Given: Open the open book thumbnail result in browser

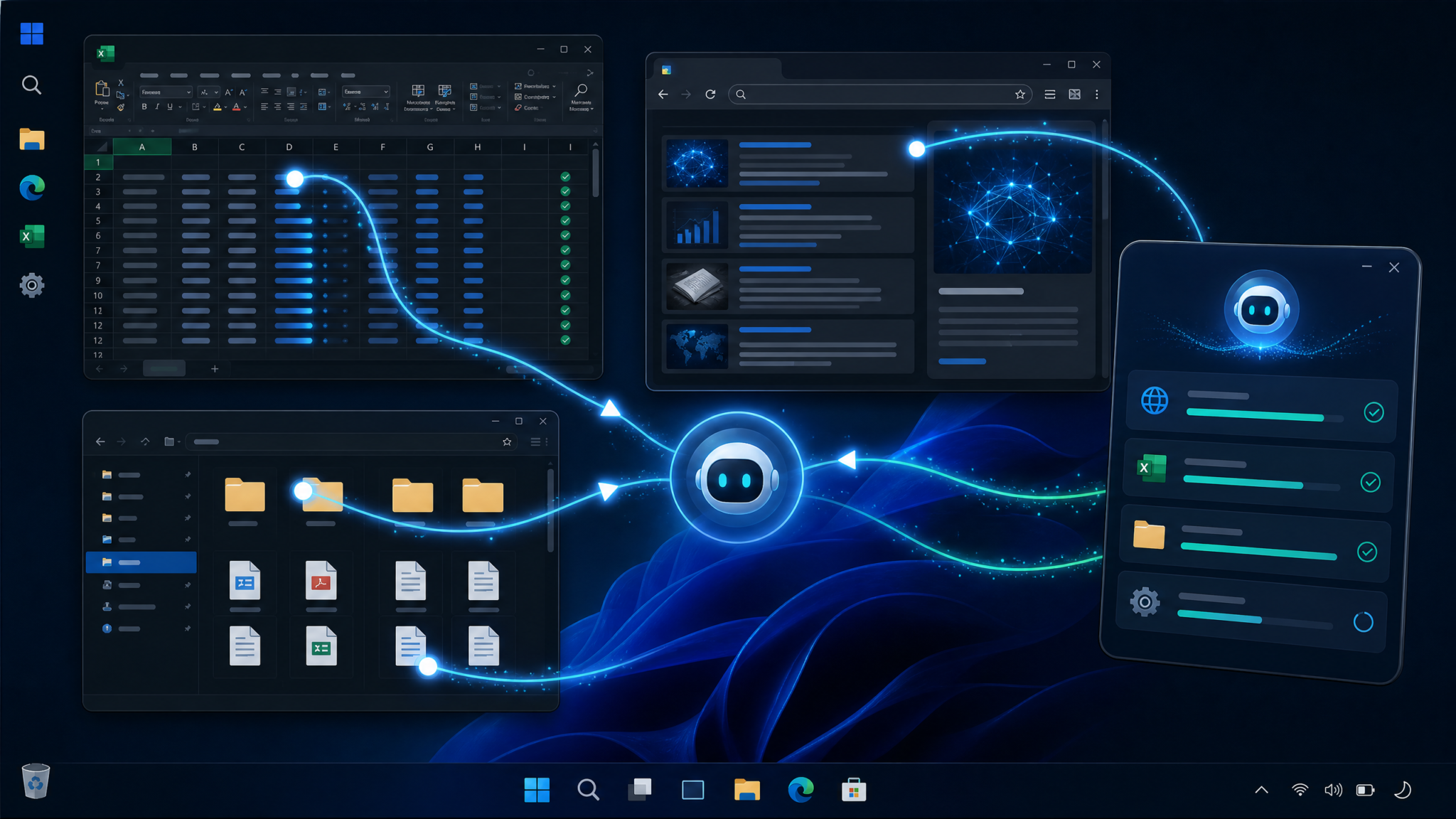Looking at the screenshot, I should pyautogui.click(x=697, y=287).
